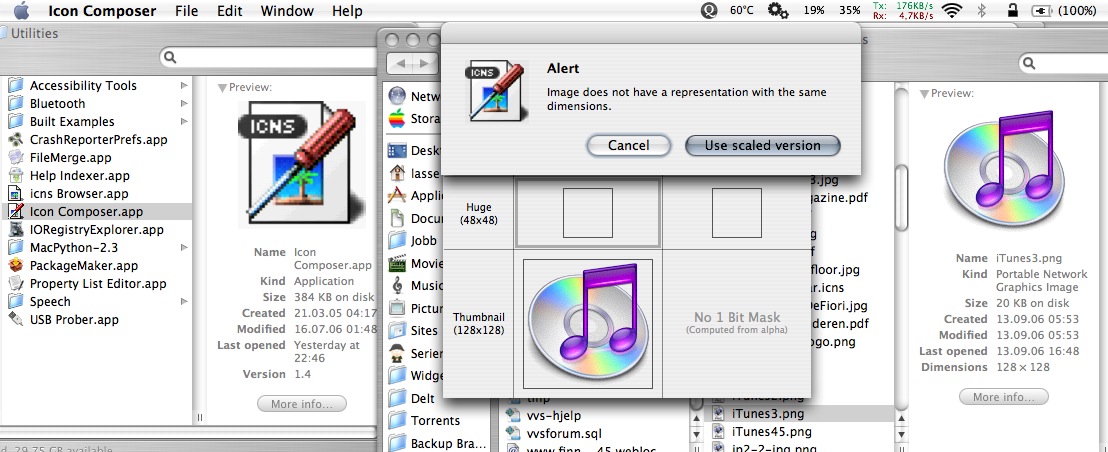Image resolution: width=1108 pixels, height=452 pixels.
Task: Expand the Accessibility Tools folder arrow
Action: click(x=184, y=85)
